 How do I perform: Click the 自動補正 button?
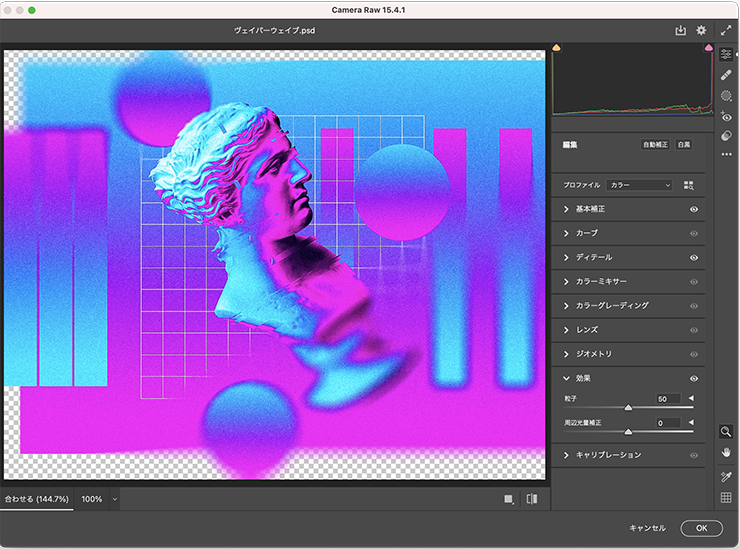click(655, 144)
